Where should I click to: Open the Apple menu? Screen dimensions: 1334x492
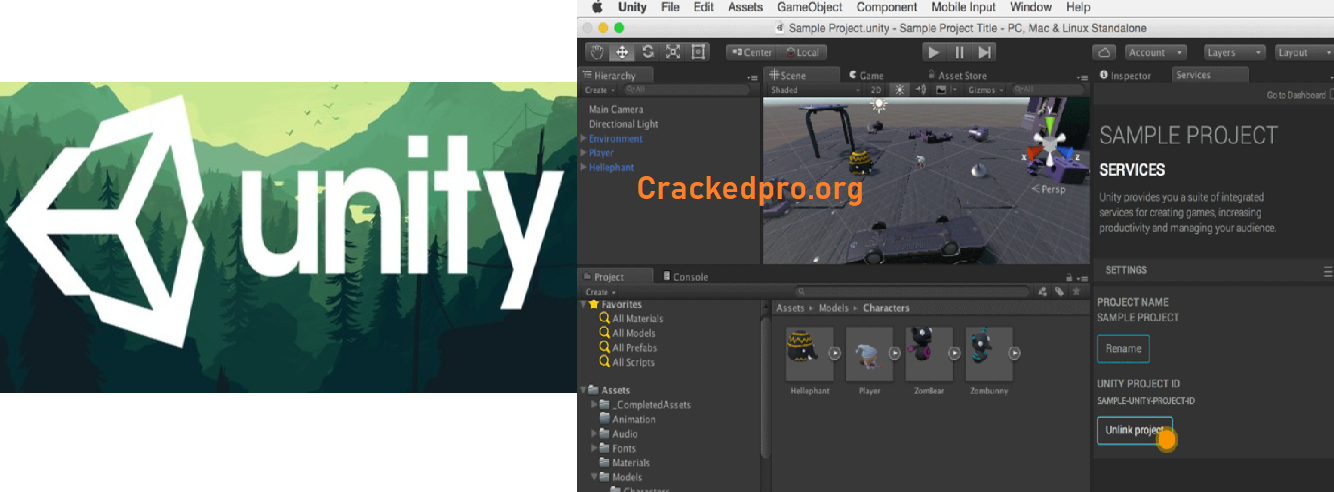598,7
